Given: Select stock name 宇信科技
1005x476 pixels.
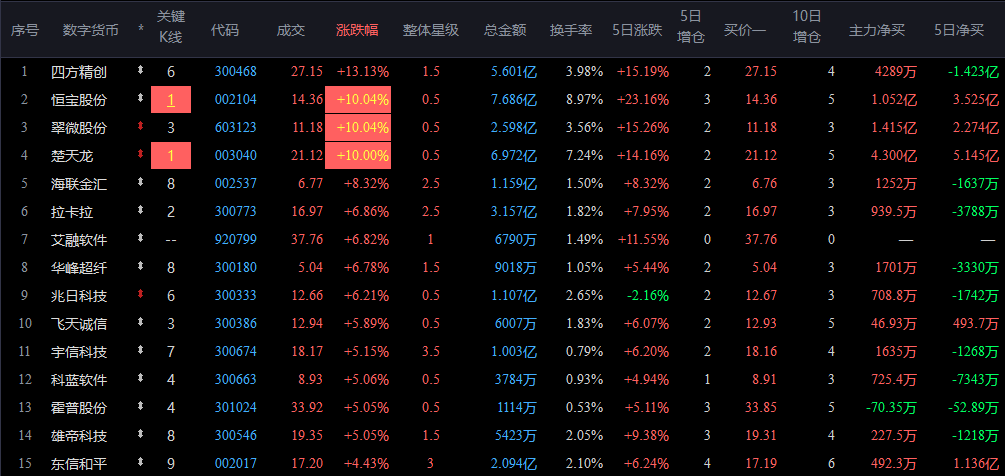Looking at the screenshot, I should (x=79, y=351).
